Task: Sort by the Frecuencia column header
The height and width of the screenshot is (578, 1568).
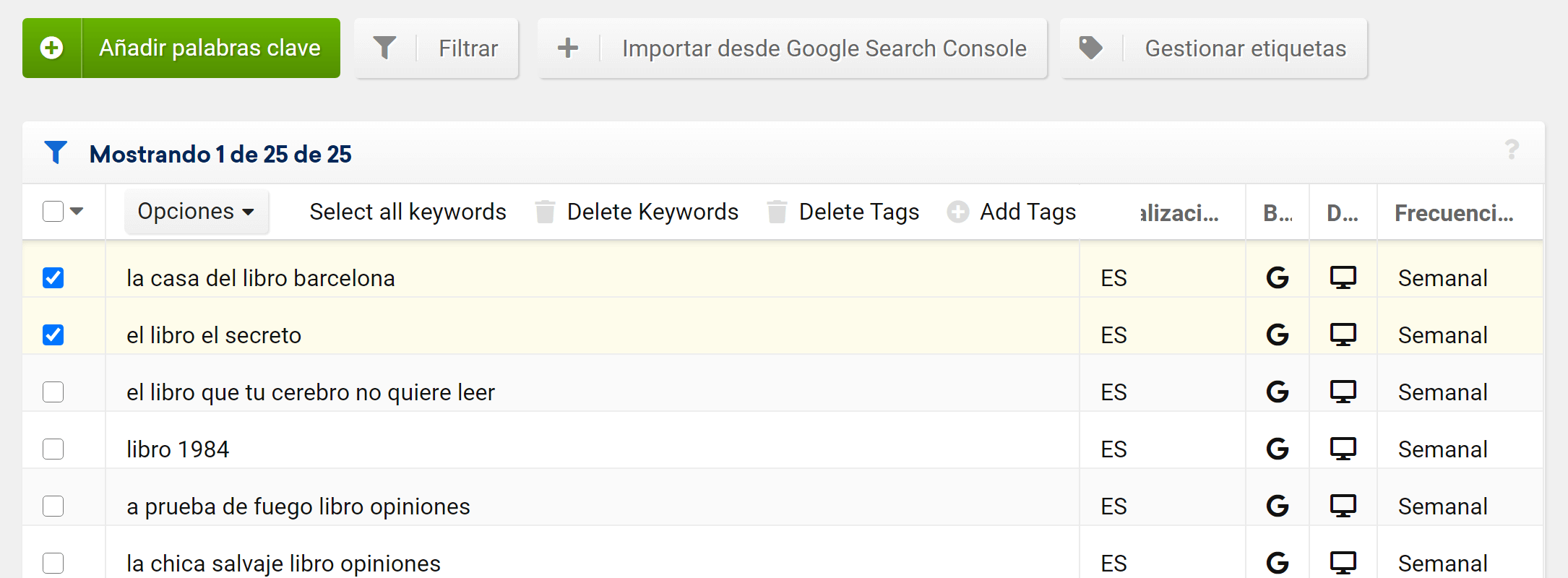Action: tap(1453, 213)
